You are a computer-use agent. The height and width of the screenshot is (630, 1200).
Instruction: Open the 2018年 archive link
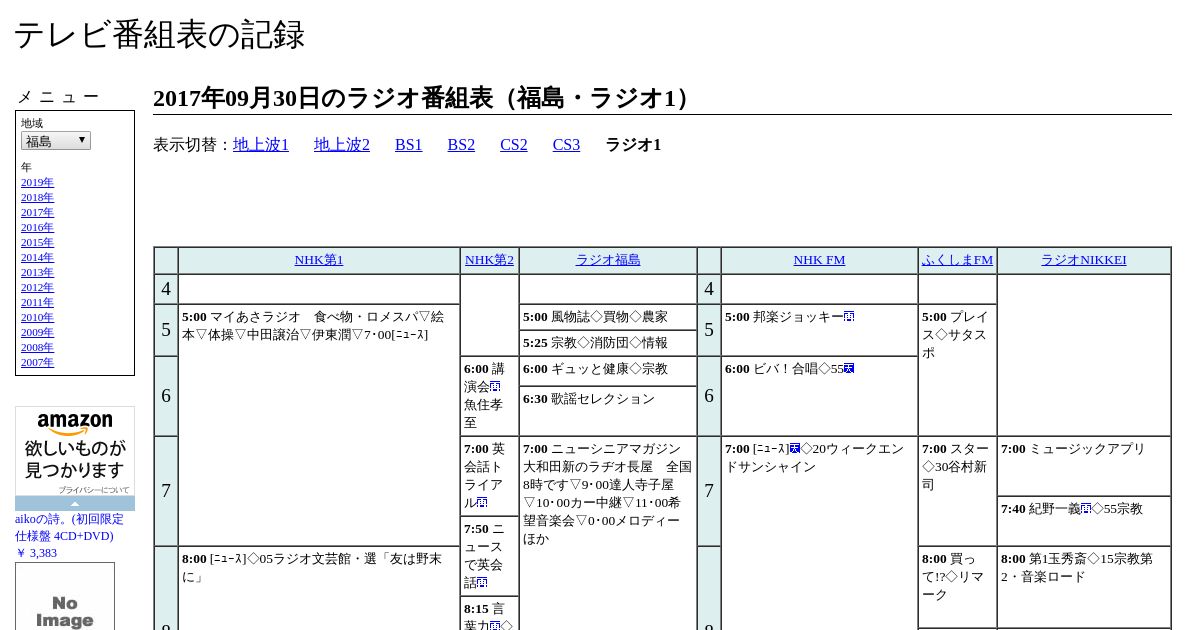(37, 197)
